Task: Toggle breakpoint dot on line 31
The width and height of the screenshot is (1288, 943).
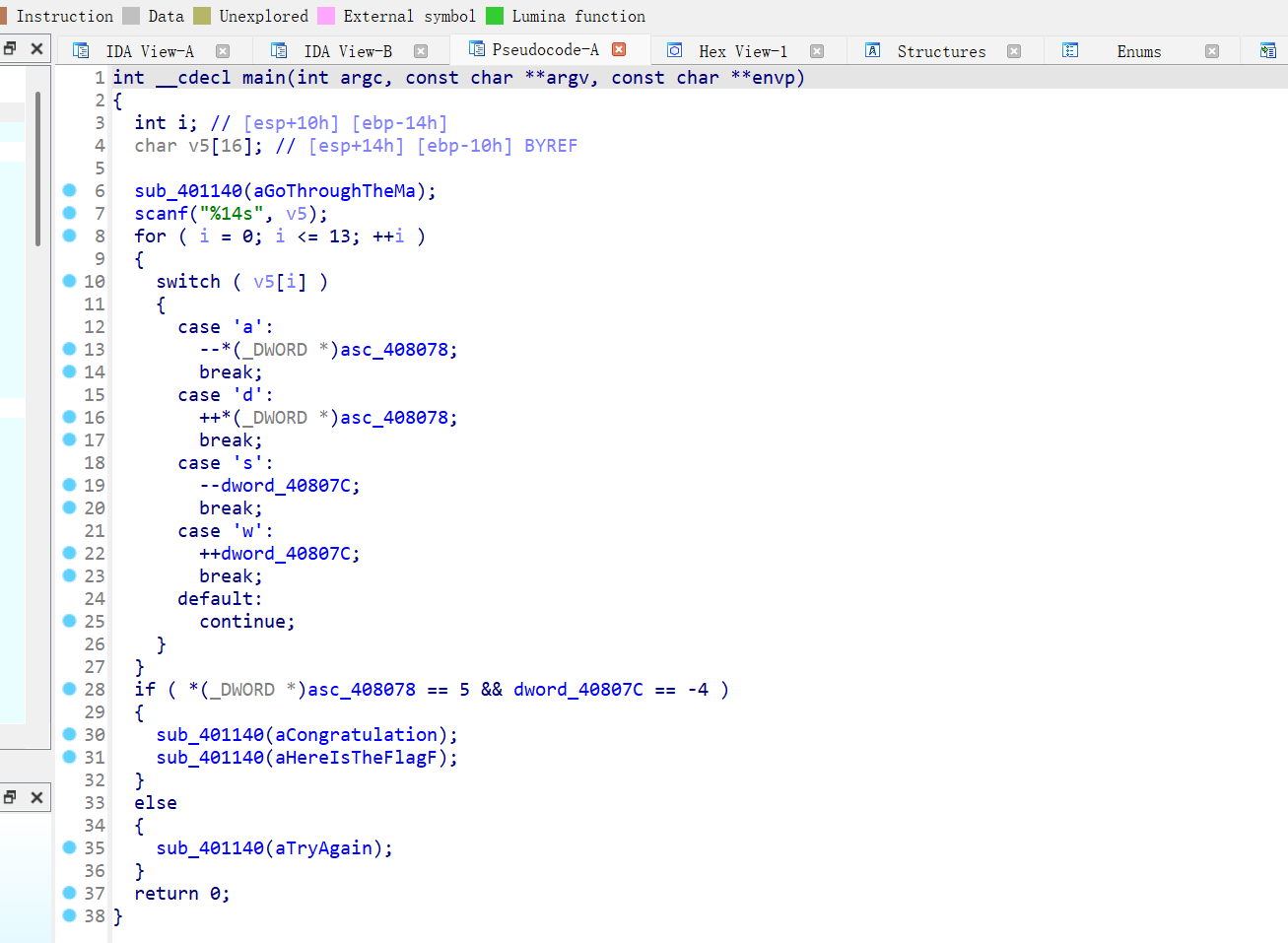Action: point(69,757)
